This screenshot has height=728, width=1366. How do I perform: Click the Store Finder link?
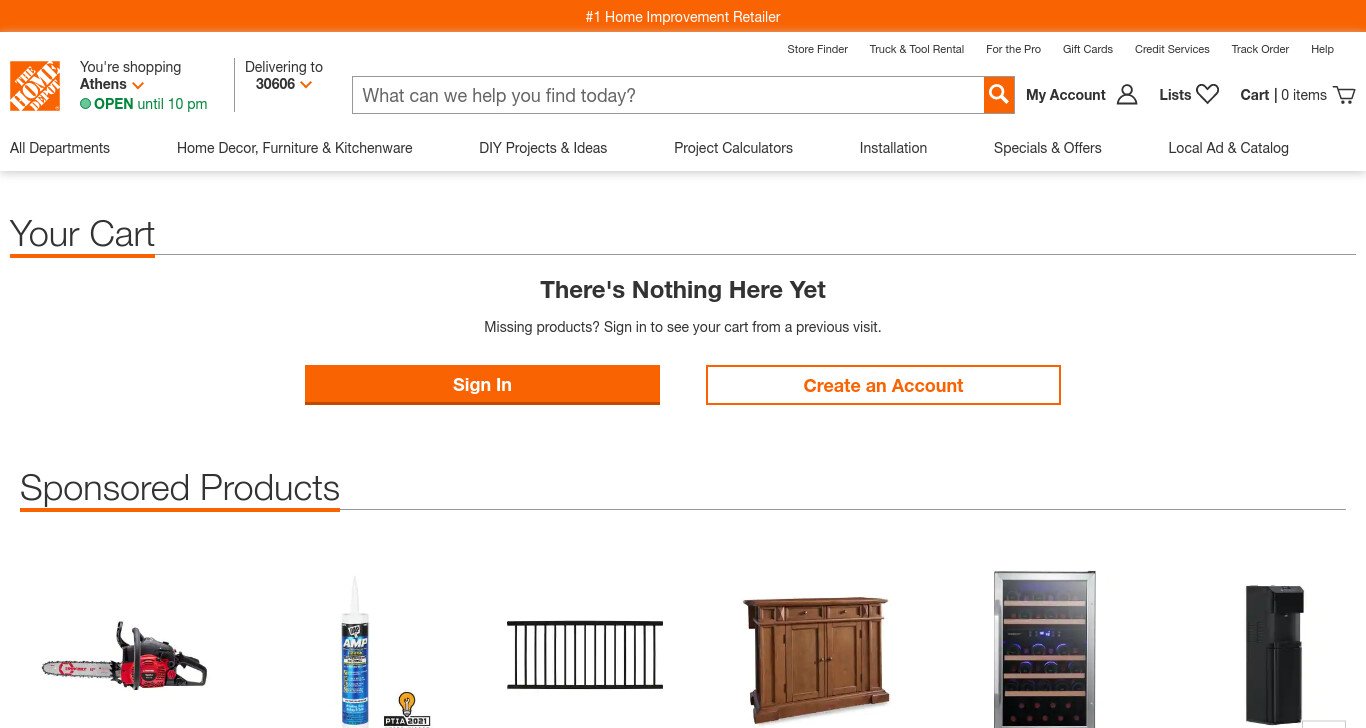tap(817, 49)
